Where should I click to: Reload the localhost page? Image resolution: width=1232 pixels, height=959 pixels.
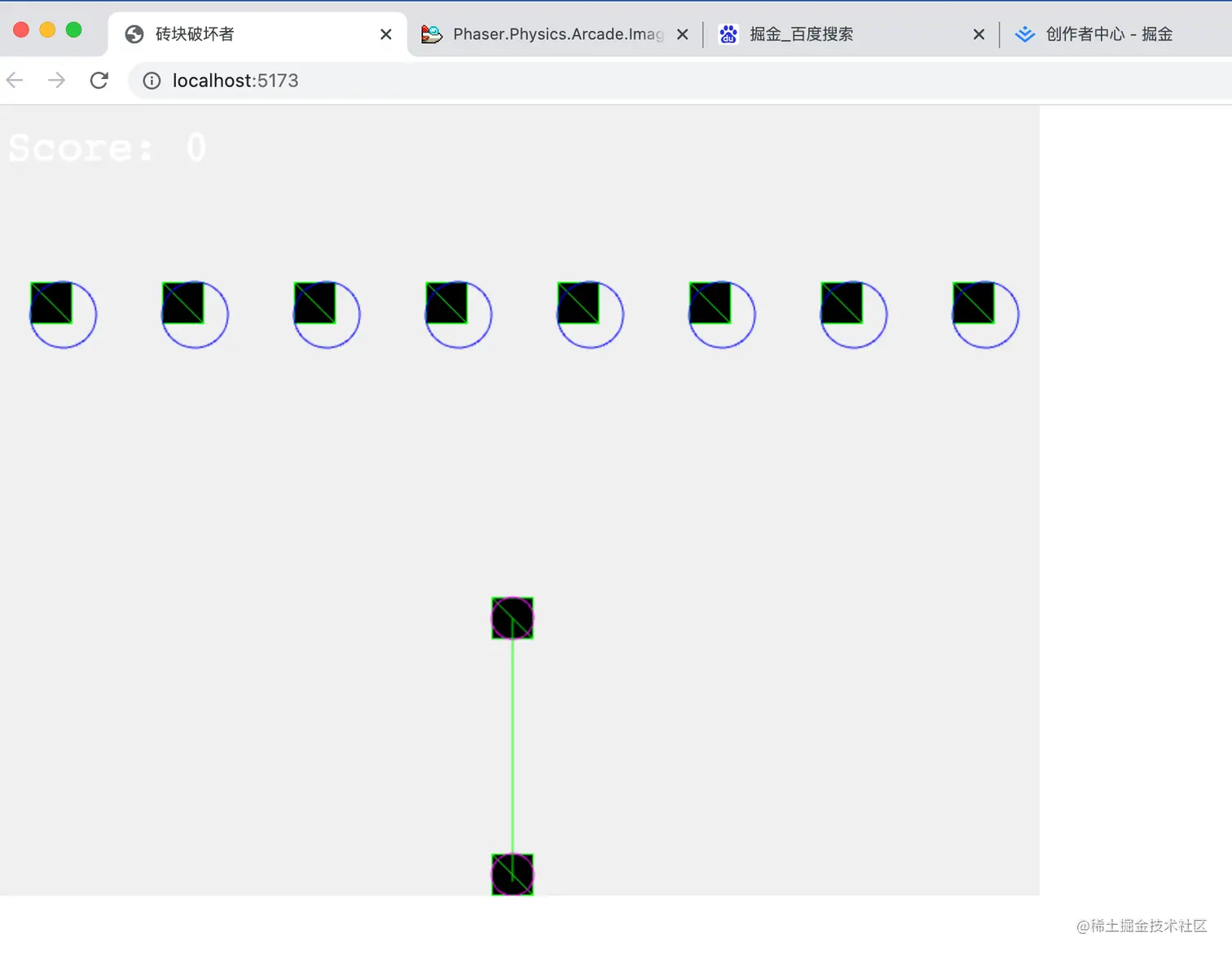click(x=99, y=80)
